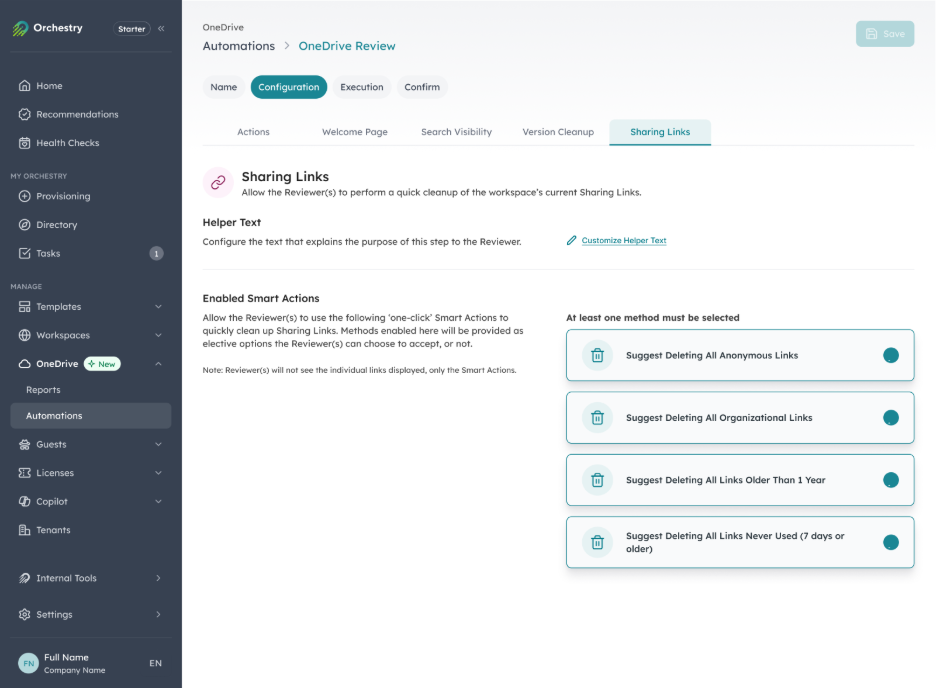Viewport: 936px width, 688px height.
Task: Click the Recommendations badge icon
Action: coord(24,114)
